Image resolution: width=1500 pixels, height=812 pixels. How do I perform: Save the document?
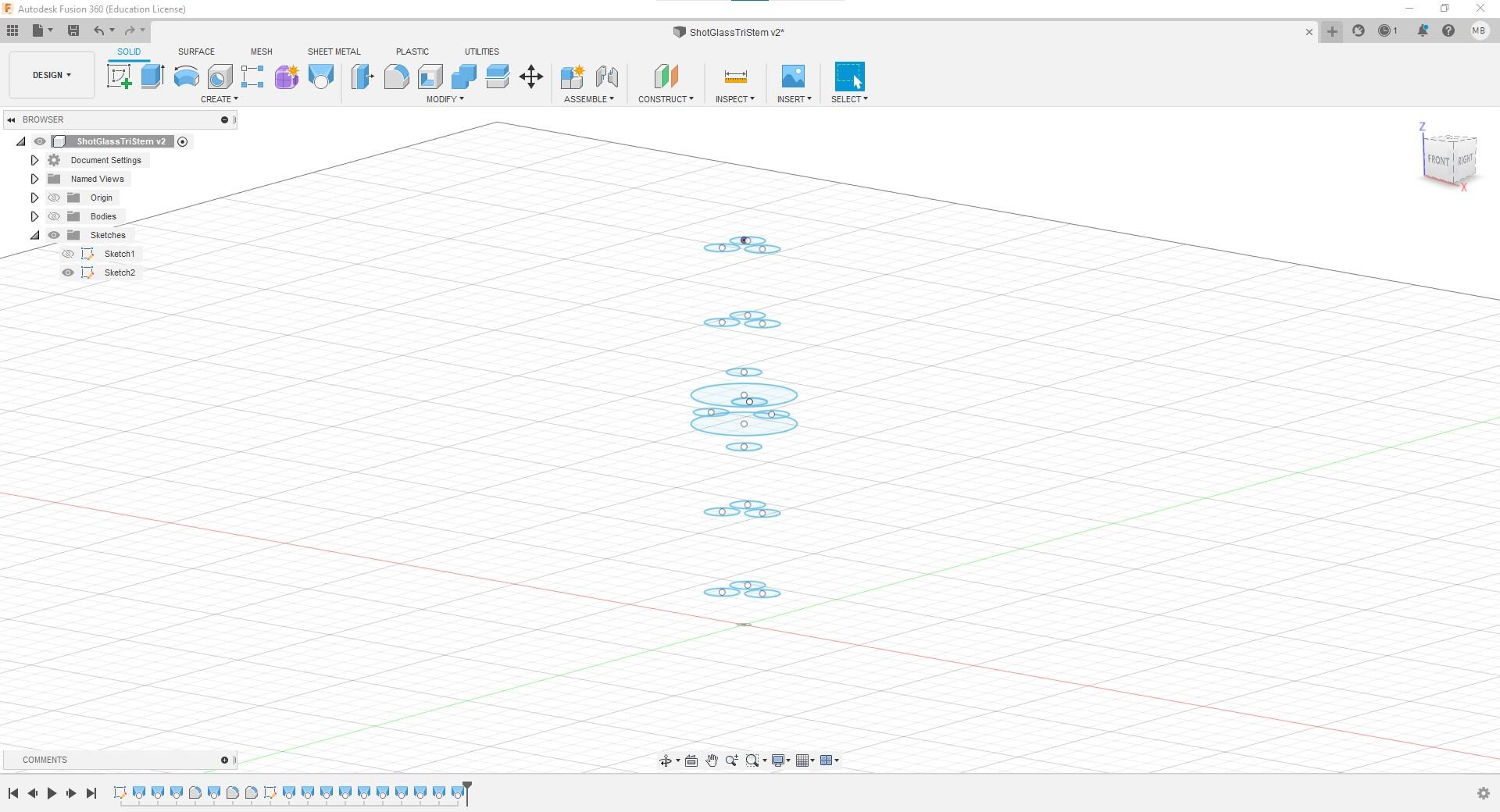tap(73, 30)
